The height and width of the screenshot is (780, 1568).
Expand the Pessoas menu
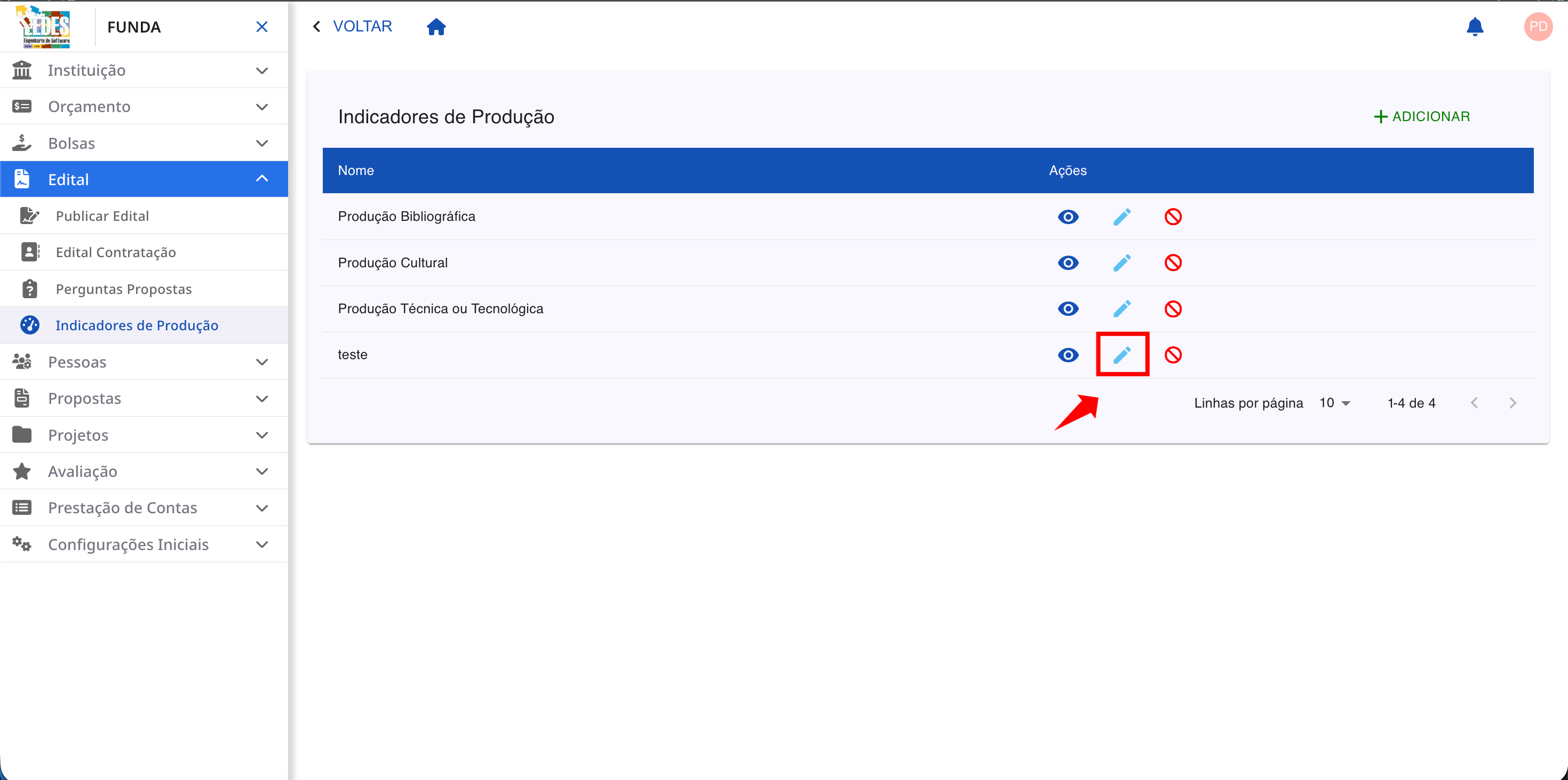pyautogui.click(x=144, y=362)
